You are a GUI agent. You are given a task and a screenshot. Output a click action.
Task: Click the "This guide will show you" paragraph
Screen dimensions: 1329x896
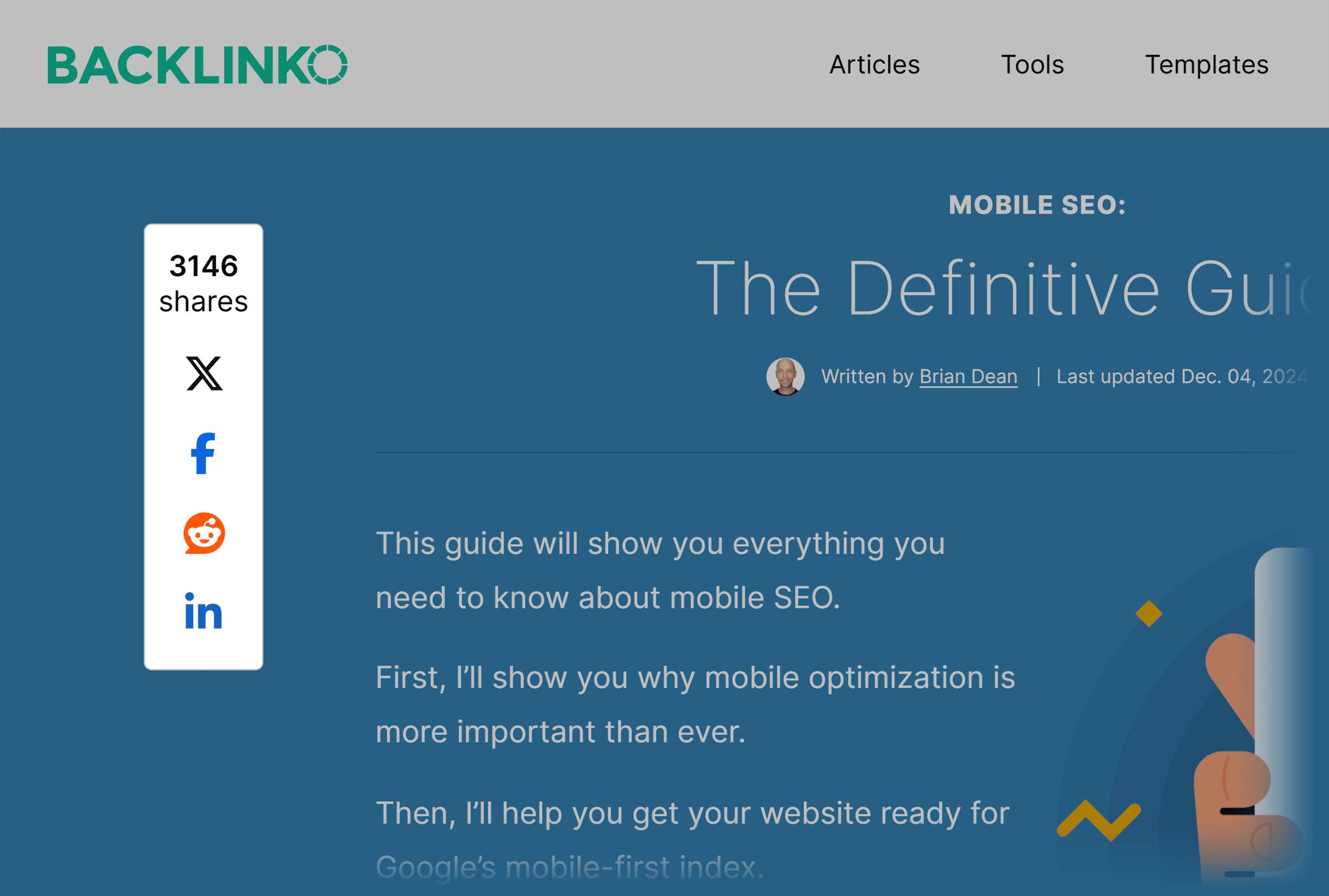pyautogui.click(x=660, y=570)
